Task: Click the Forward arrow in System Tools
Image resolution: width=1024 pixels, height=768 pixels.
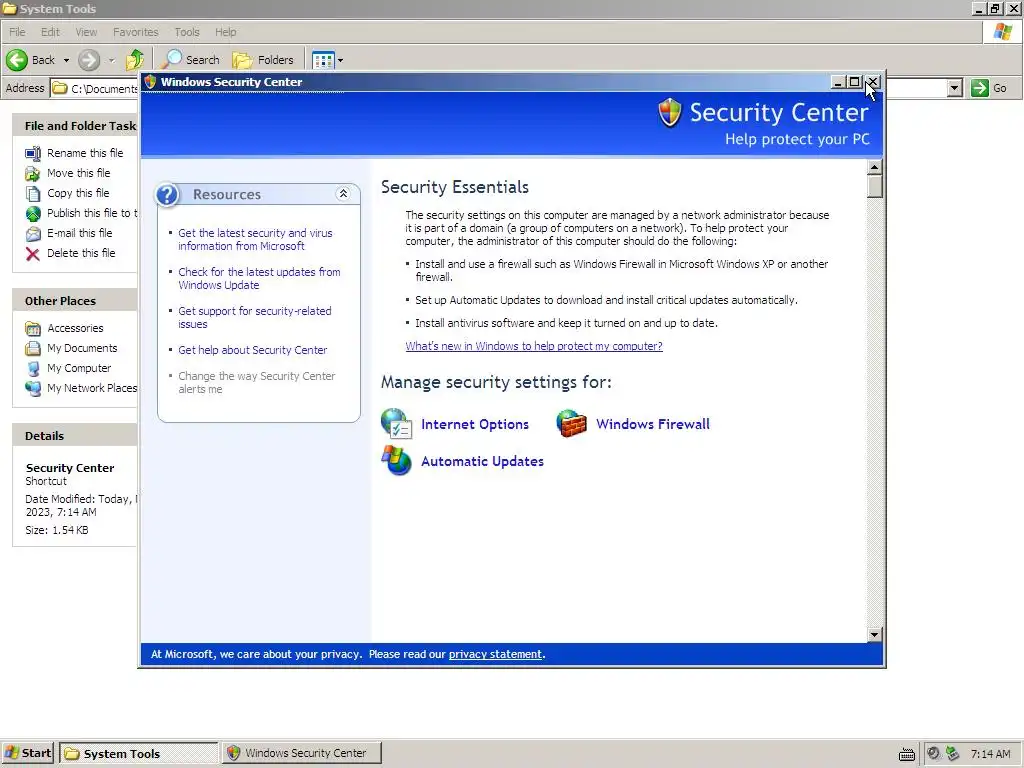Action: click(89, 60)
